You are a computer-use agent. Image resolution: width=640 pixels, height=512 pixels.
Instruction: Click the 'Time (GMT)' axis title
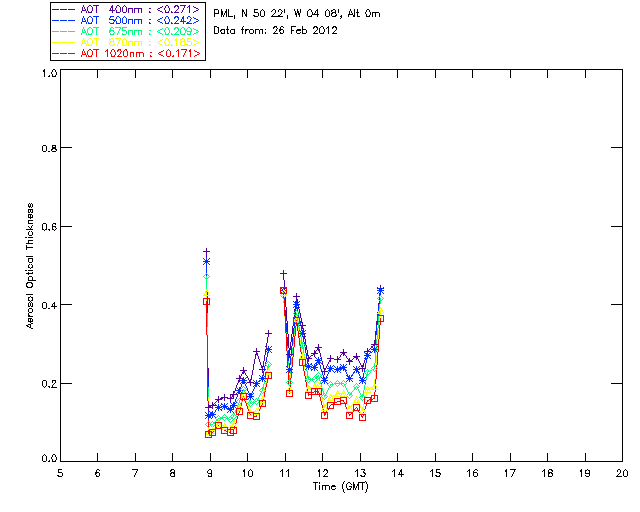[x=340, y=486]
